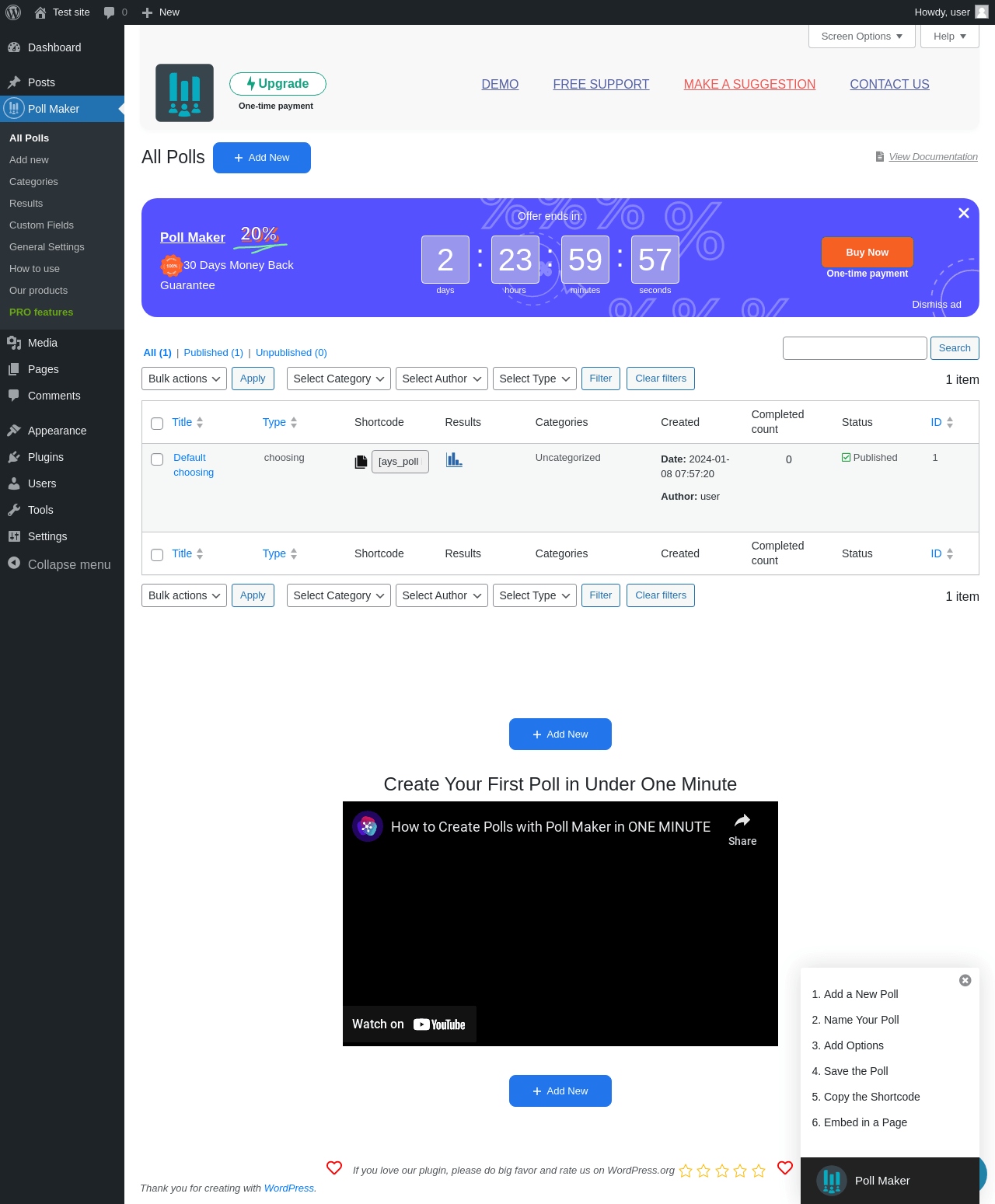Sort polls by ID in header row

(942, 422)
